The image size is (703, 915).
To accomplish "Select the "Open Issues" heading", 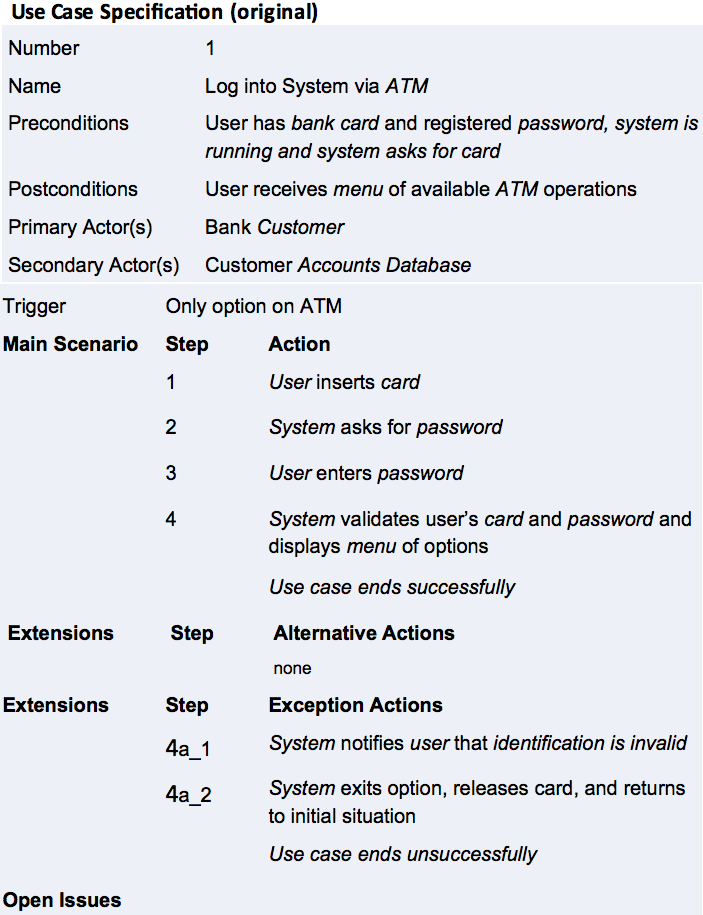I will coord(62,900).
